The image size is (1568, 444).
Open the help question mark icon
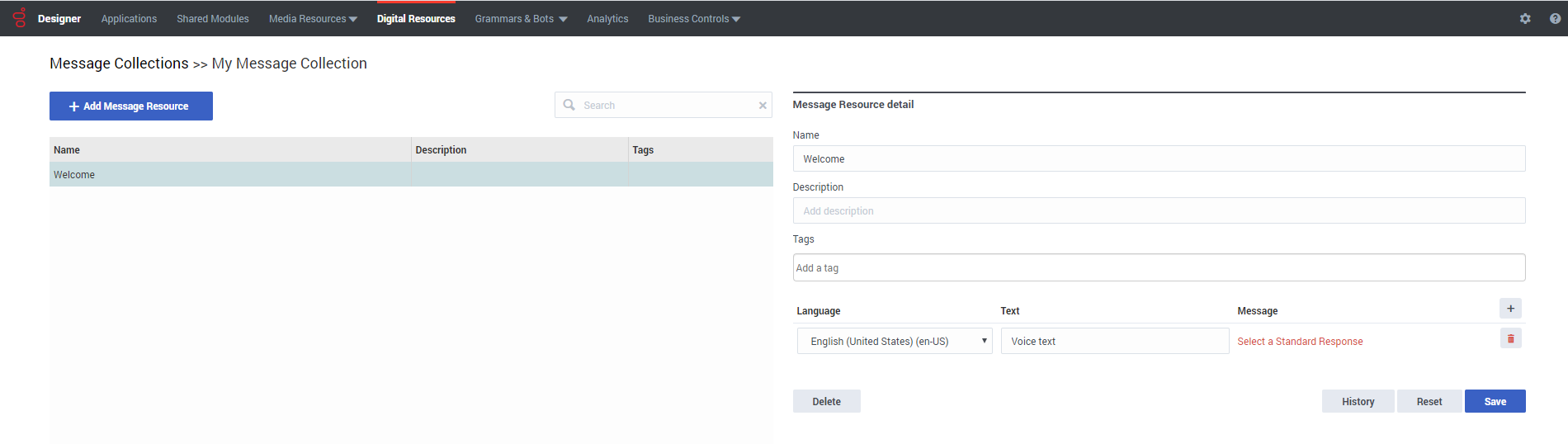[1555, 18]
